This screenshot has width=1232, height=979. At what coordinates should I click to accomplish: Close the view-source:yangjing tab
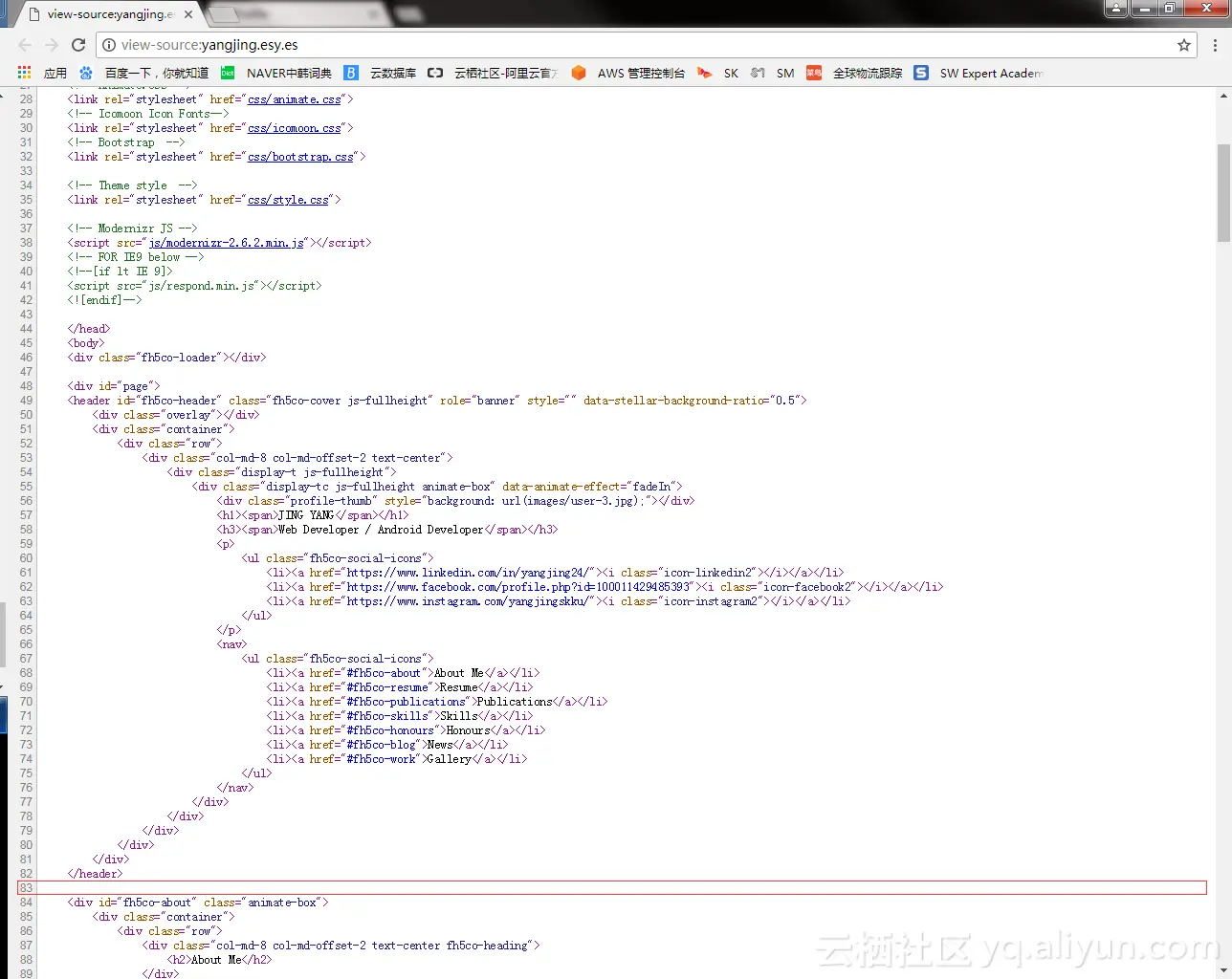click(187, 14)
